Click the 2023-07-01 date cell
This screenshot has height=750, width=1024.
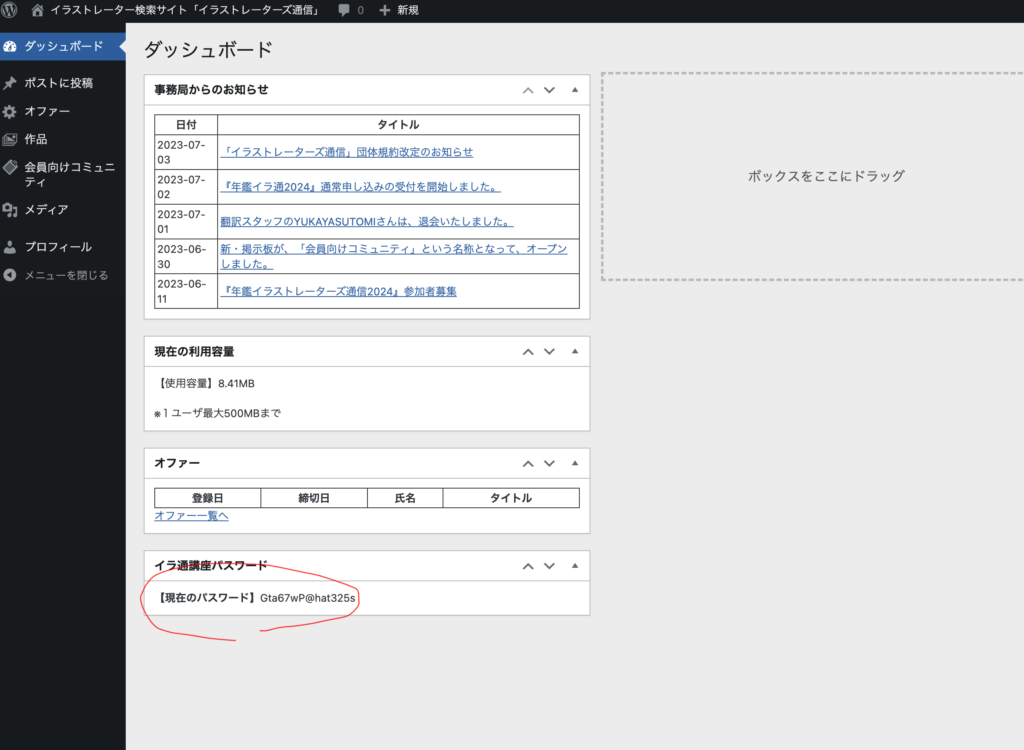186,222
